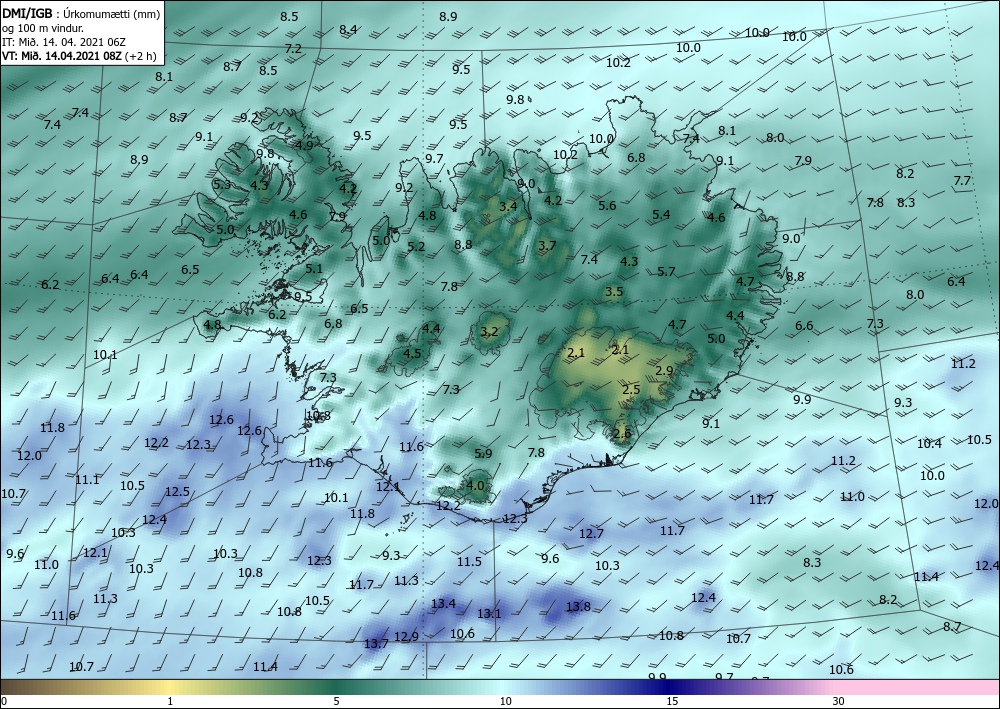
Task: Click the 3.7 value on the map
Action: [547, 245]
